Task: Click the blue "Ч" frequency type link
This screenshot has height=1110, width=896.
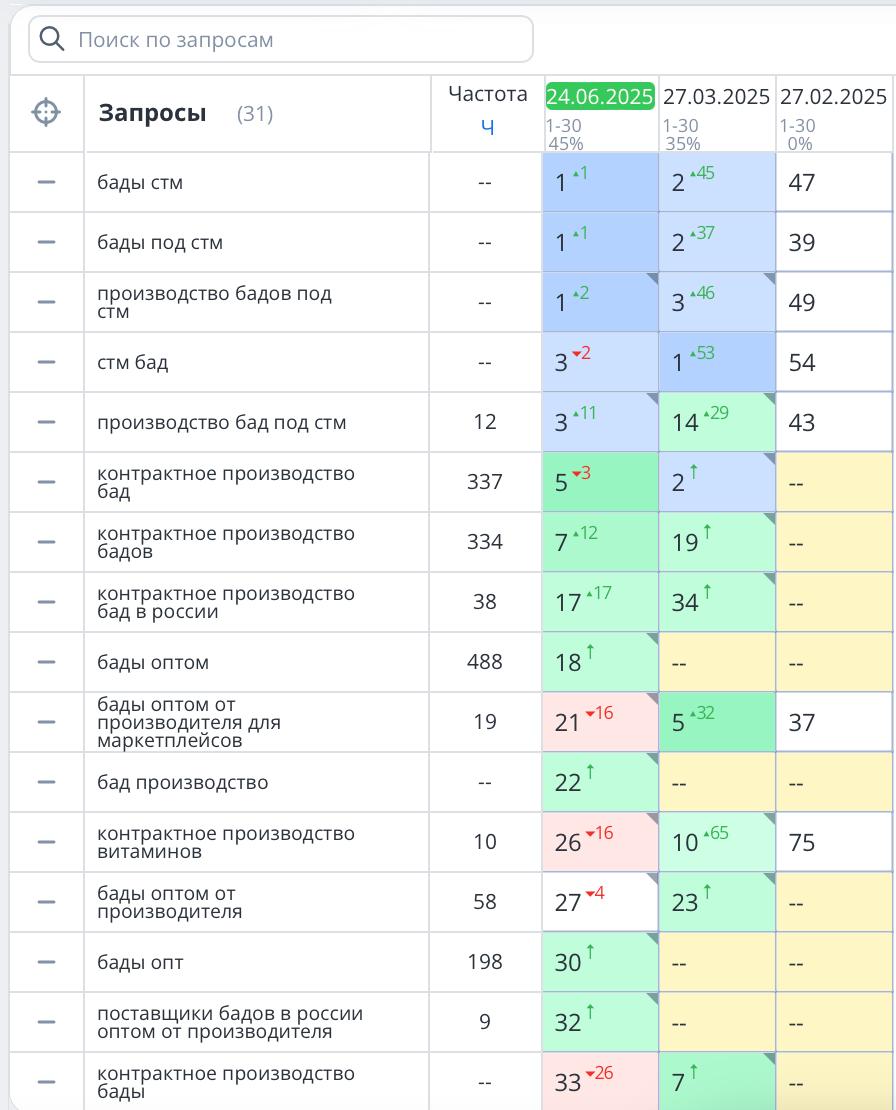Action: click(x=487, y=127)
